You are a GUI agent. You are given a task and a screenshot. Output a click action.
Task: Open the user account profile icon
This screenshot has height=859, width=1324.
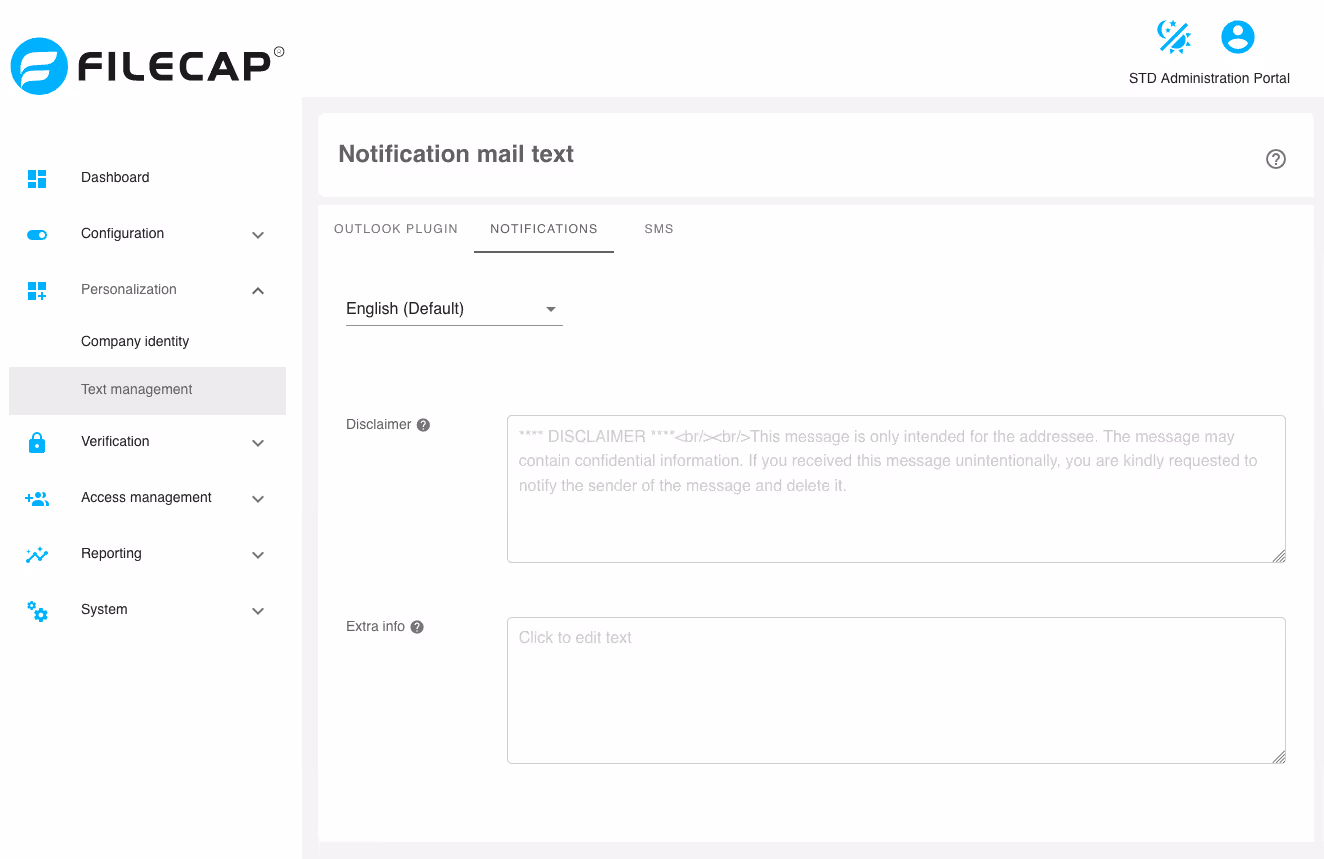pos(1238,37)
